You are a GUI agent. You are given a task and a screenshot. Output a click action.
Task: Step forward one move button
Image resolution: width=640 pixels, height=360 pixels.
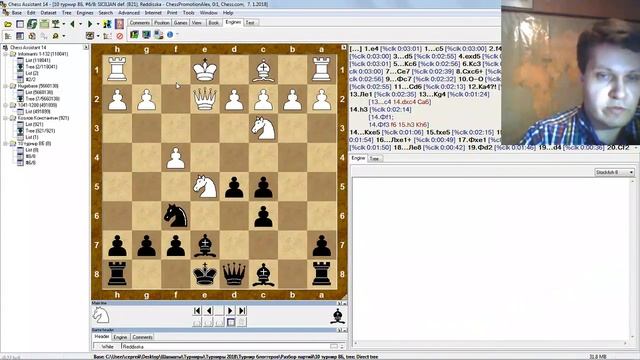(x=231, y=311)
